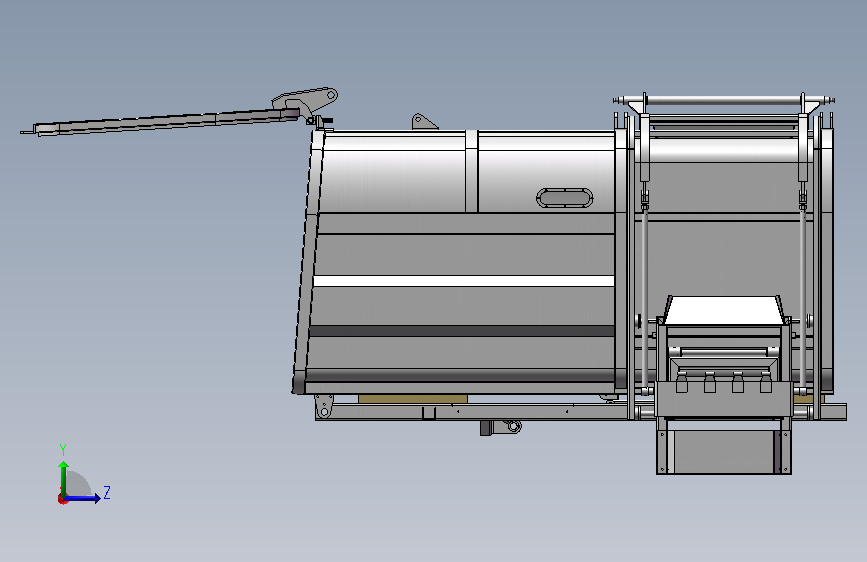Select the horizontal top bar of the rear loader

click(724, 101)
